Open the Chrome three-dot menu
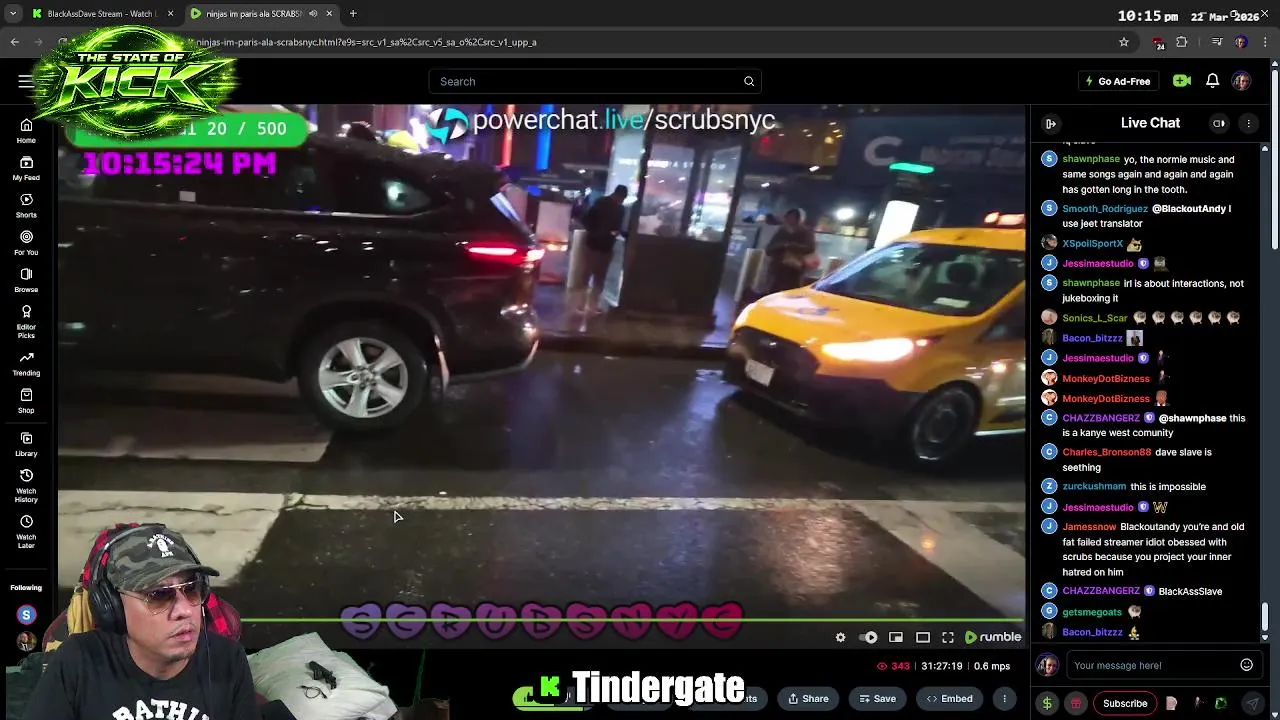The width and height of the screenshot is (1280, 720). coord(1266,42)
